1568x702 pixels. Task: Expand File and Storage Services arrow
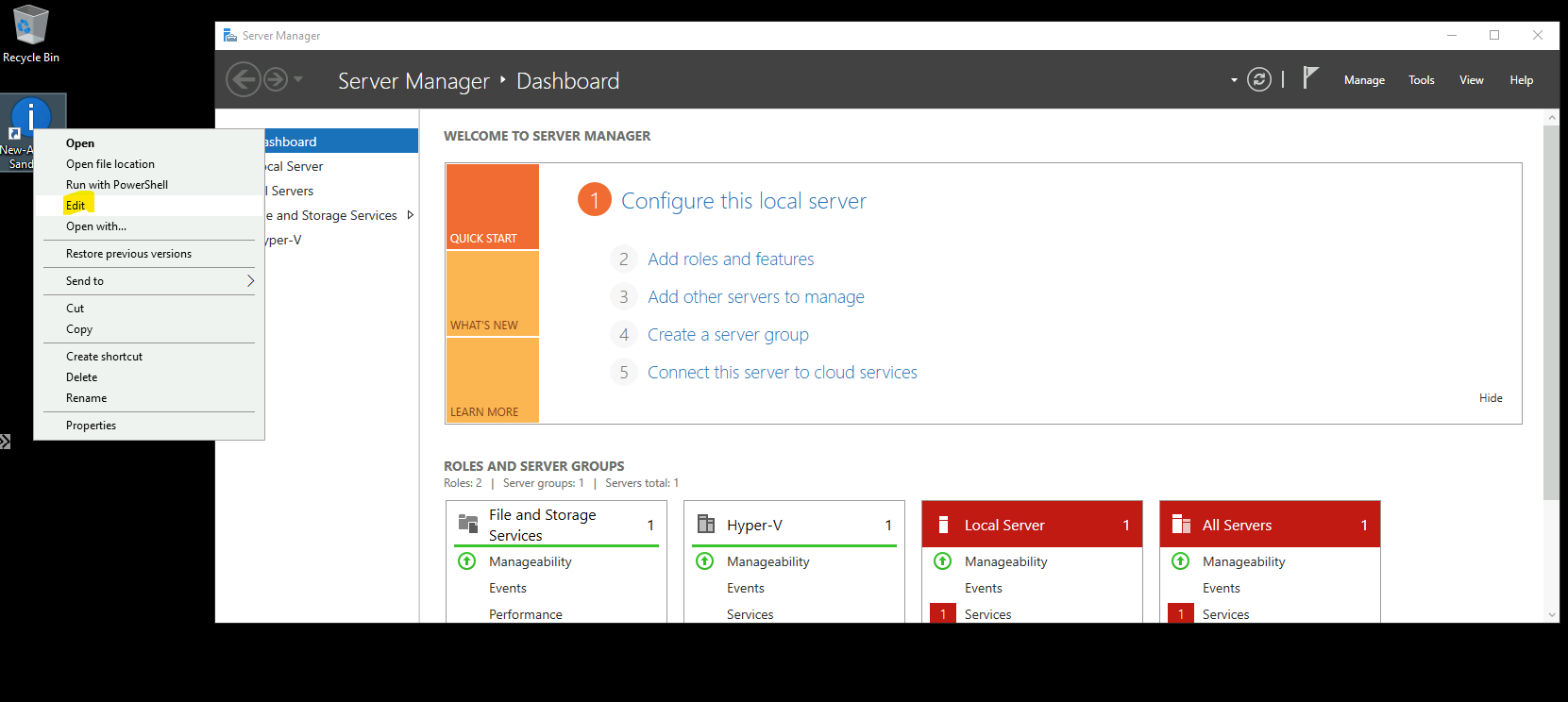tap(410, 215)
